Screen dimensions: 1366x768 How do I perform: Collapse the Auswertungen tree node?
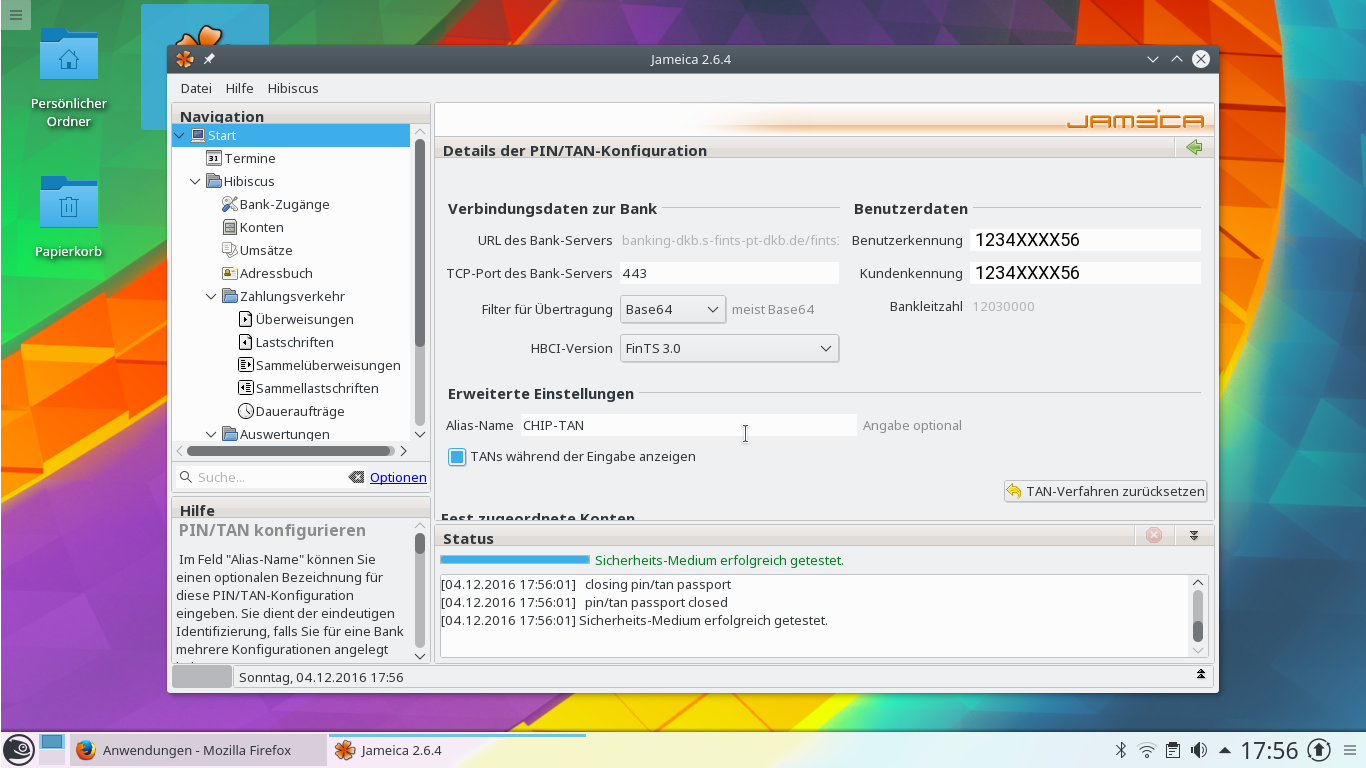[x=211, y=434]
